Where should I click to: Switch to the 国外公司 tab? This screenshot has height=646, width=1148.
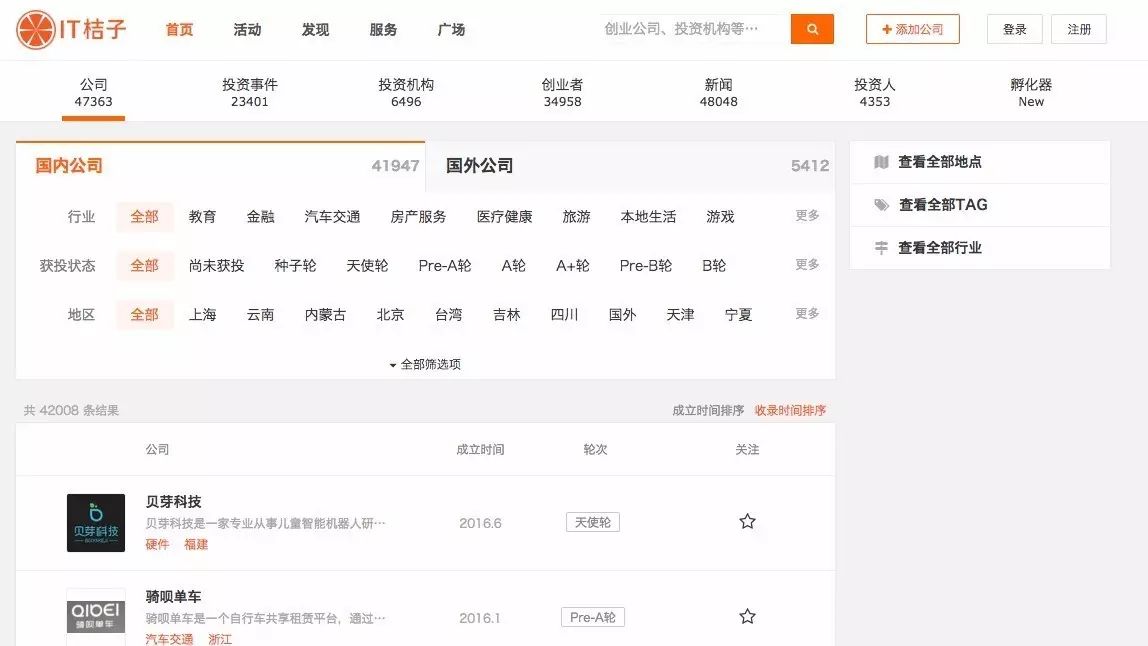coord(477,164)
